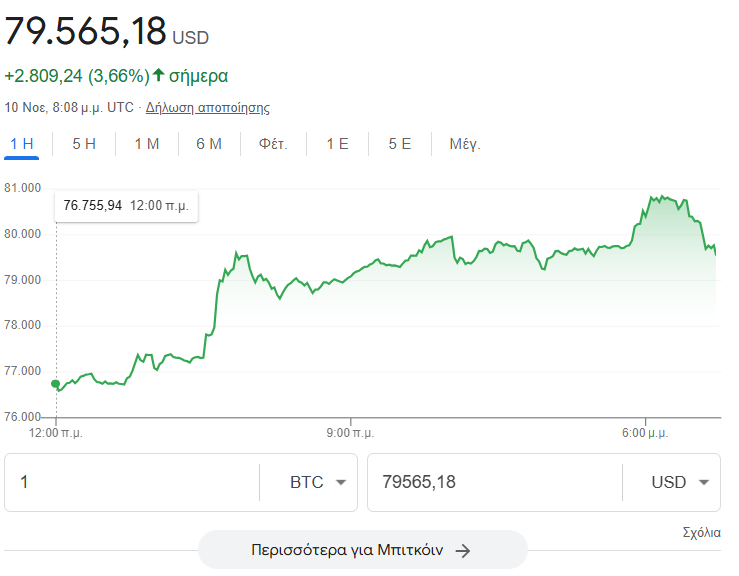Screen dimensions: 739x576
Task: Switch to the 5 Η chart tab
Action: tap(84, 144)
